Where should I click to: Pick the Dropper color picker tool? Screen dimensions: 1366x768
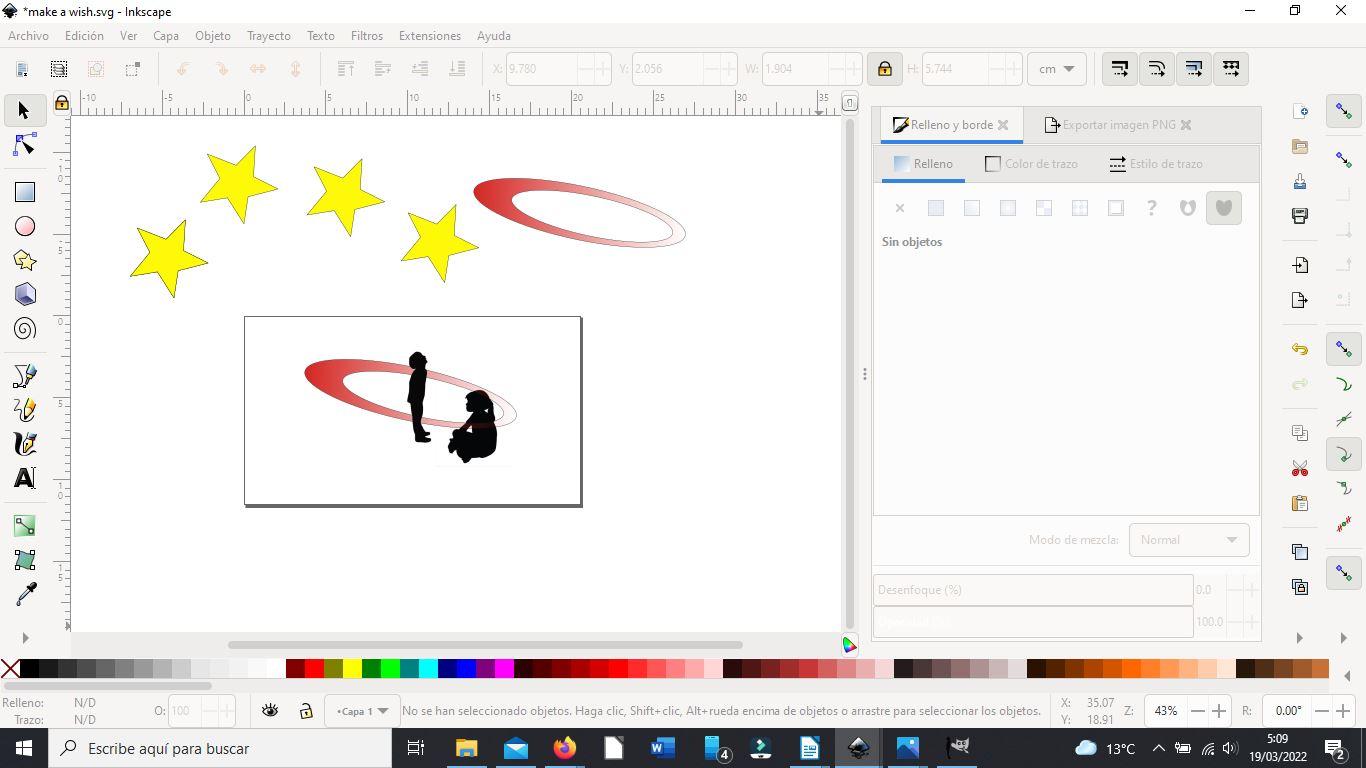tap(24, 594)
